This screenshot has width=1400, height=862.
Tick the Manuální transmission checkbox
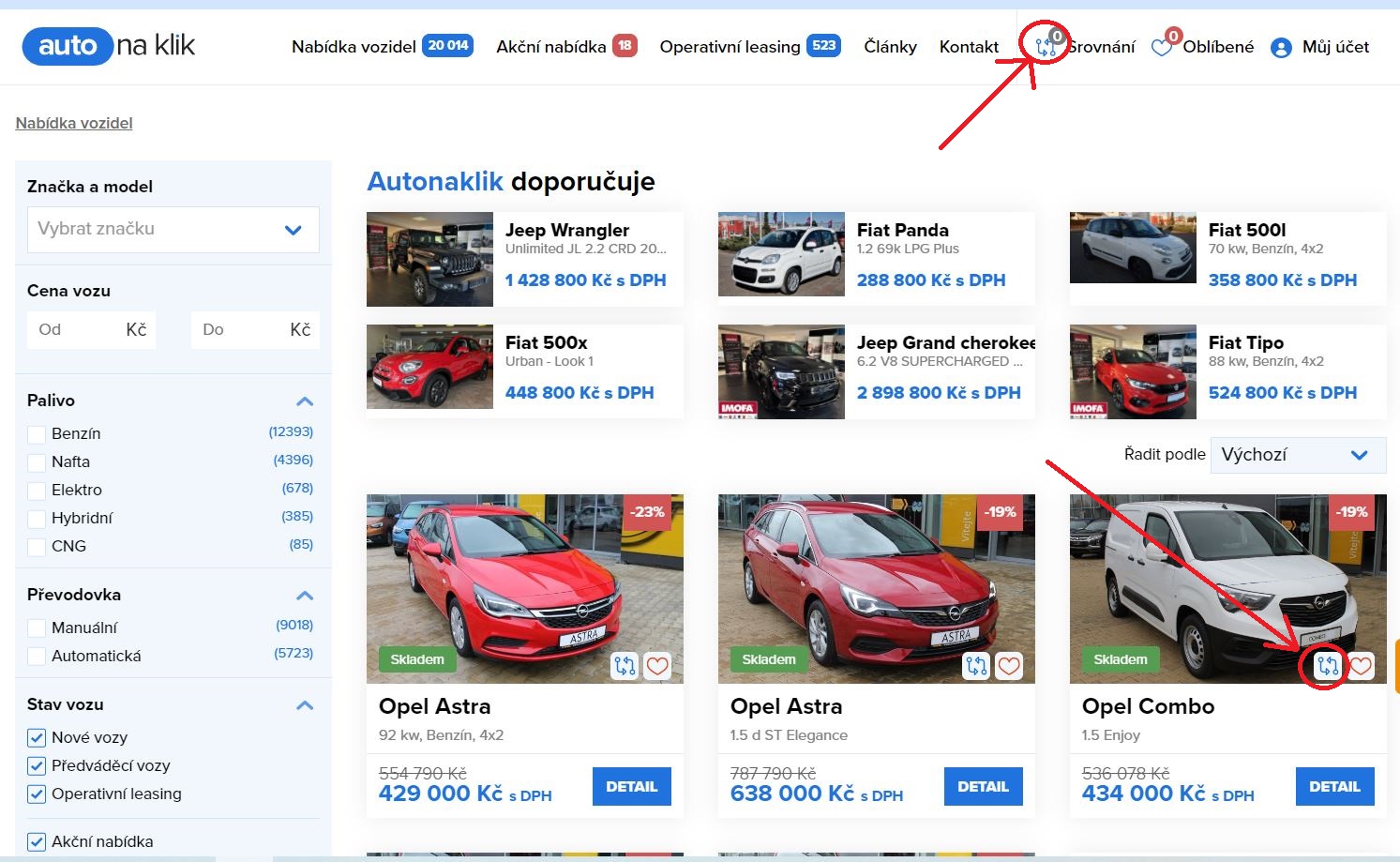[x=37, y=628]
